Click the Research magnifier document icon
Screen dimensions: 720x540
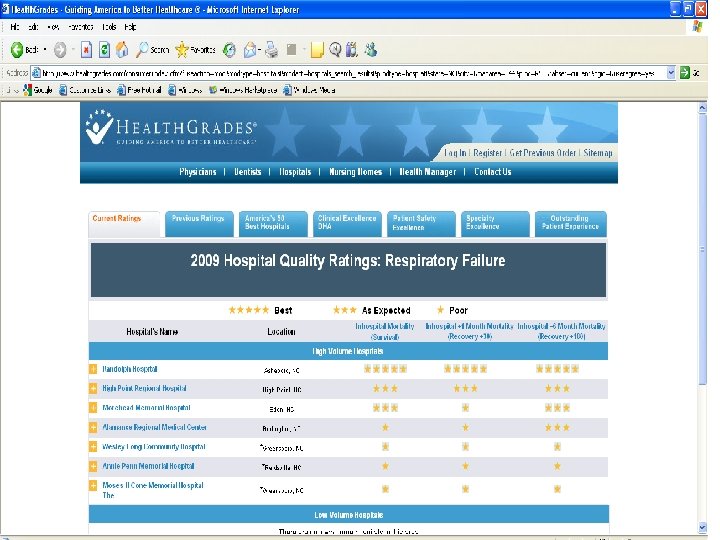click(x=335, y=50)
